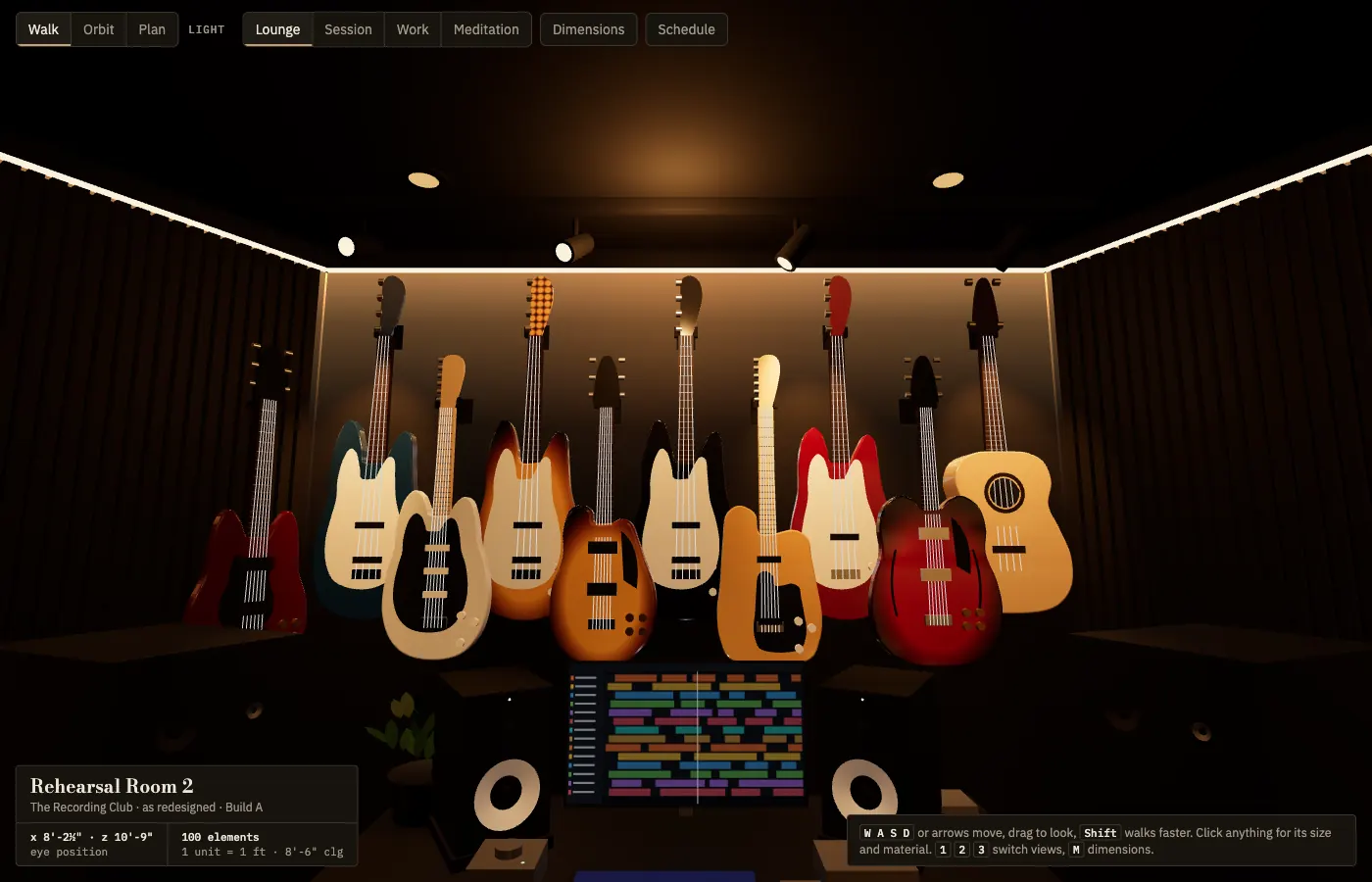Image resolution: width=1372 pixels, height=882 pixels.
Task: Select the Meditation lighting preset
Action: [486, 29]
